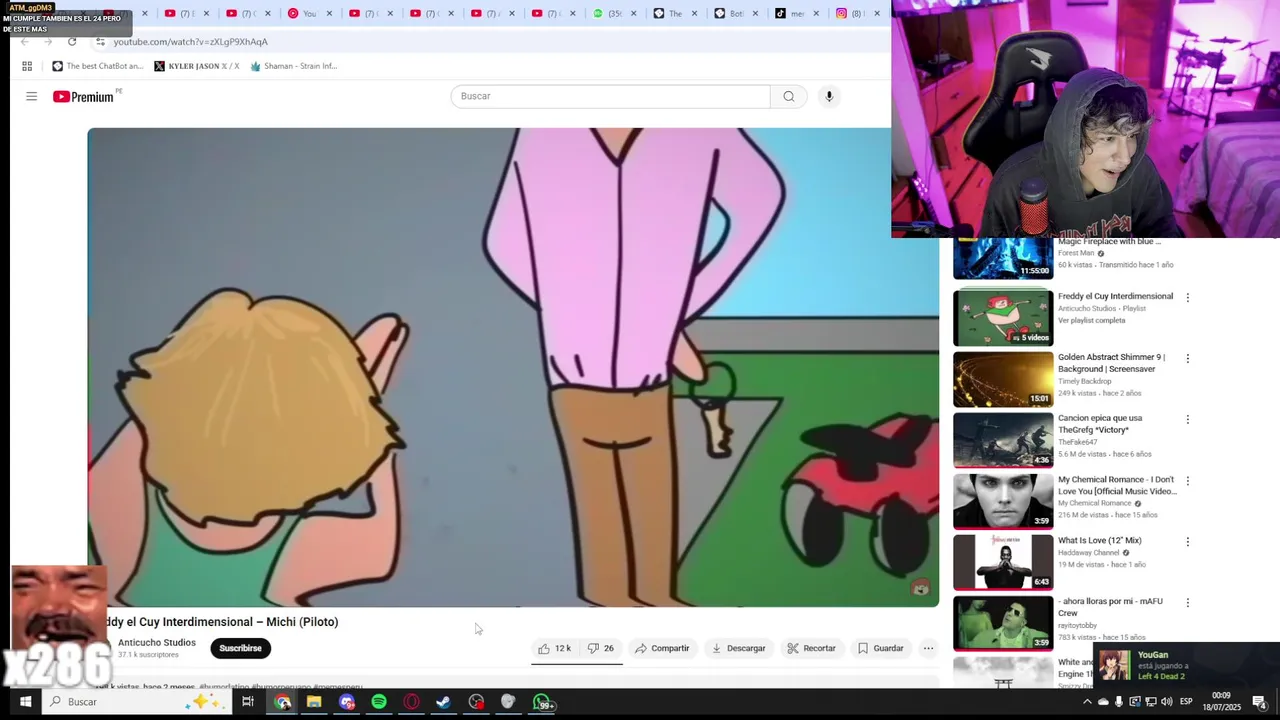Open the clock showing 00:09 18/07/2025
The height and width of the screenshot is (720, 1280).
pos(1221,701)
